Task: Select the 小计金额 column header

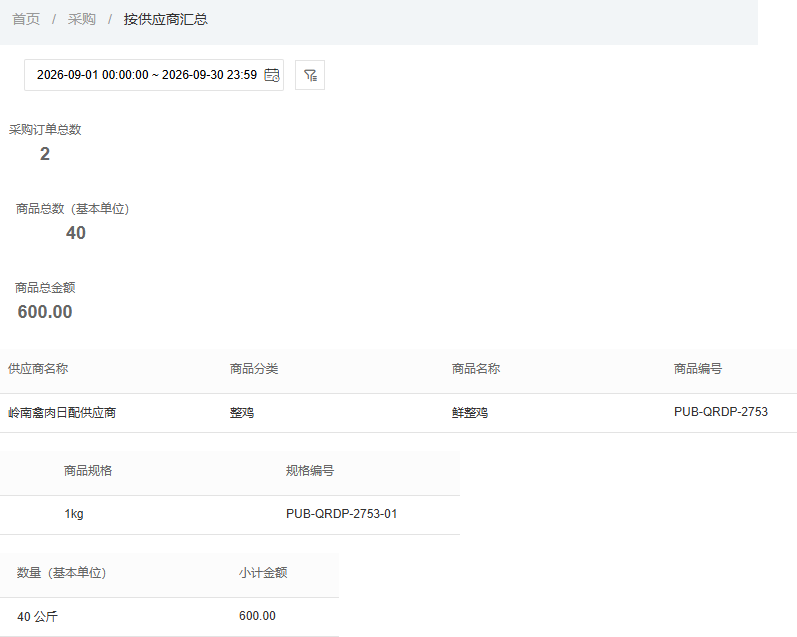Action: (263, 573)
